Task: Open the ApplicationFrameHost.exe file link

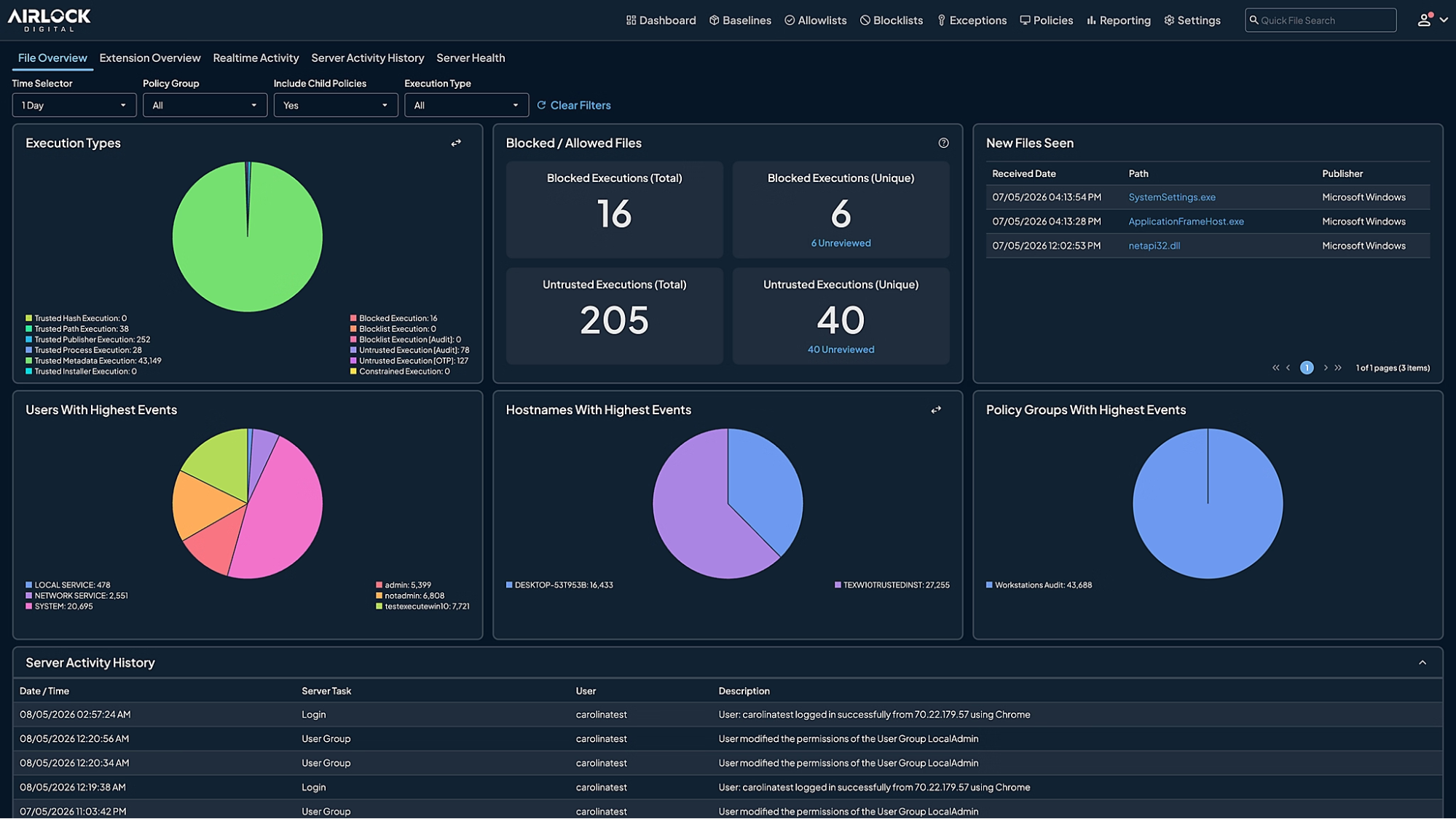Action: click(x=1186, y=222)
